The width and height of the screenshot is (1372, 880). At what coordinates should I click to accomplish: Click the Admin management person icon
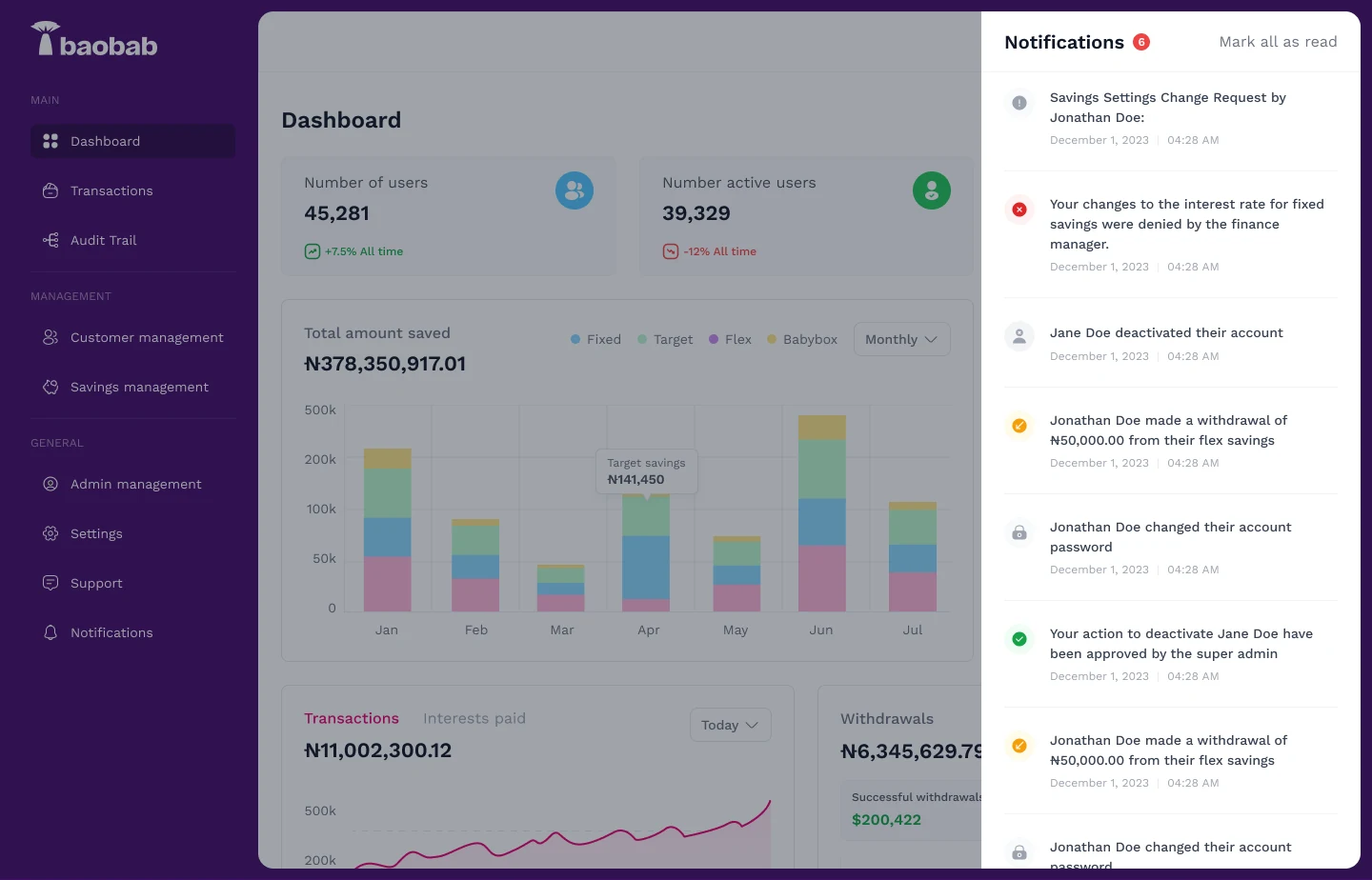coord(50,484)
